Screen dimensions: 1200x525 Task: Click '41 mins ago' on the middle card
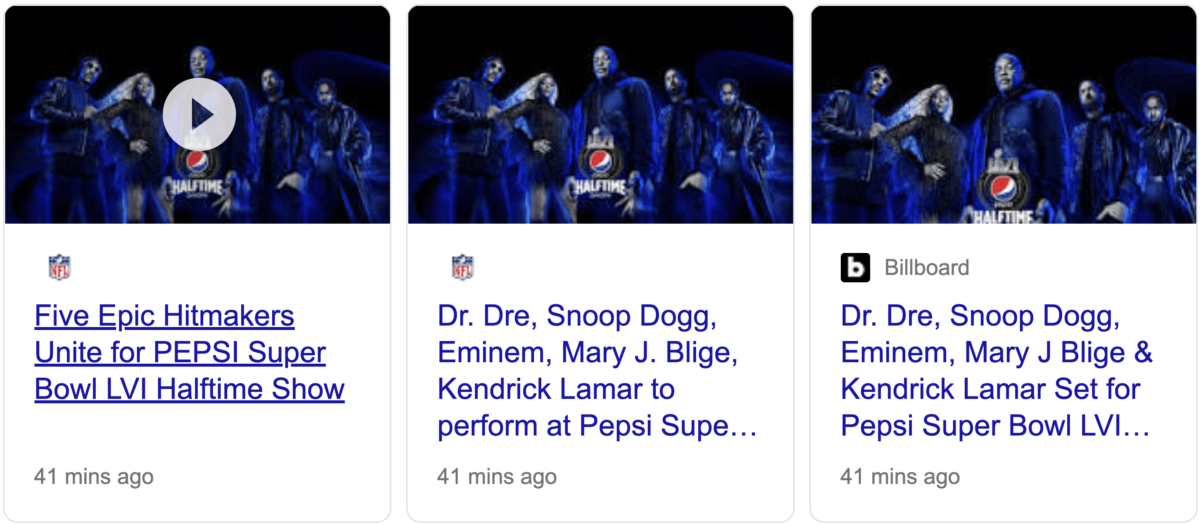pos(497,476)
